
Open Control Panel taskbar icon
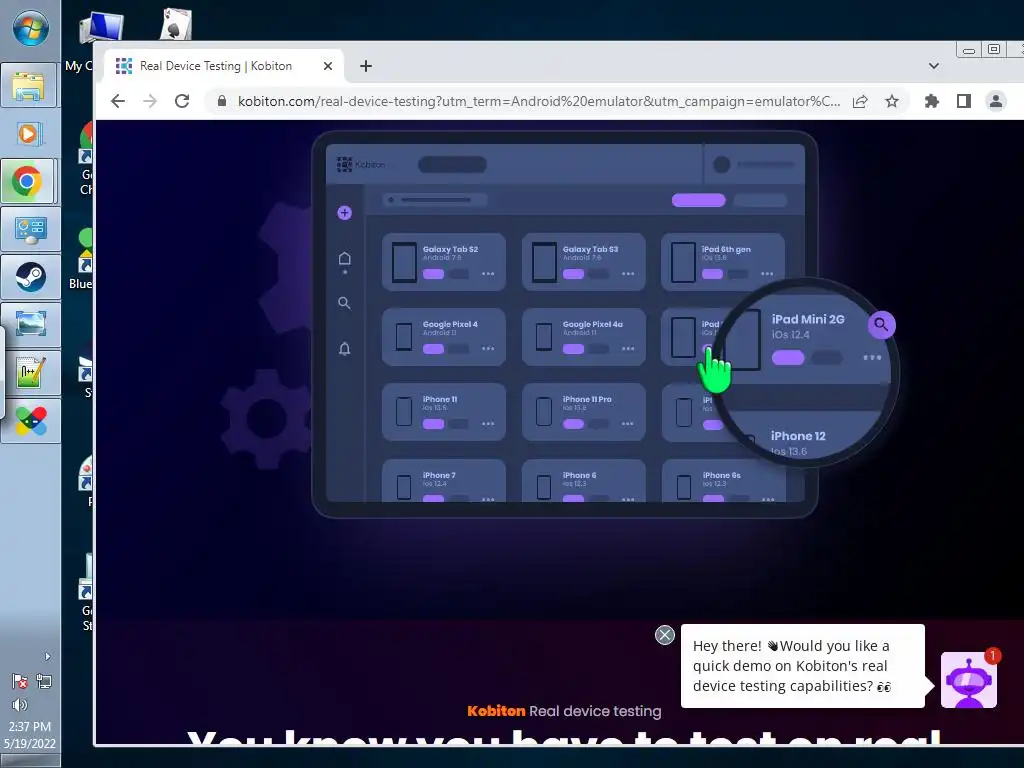point(29,229)
